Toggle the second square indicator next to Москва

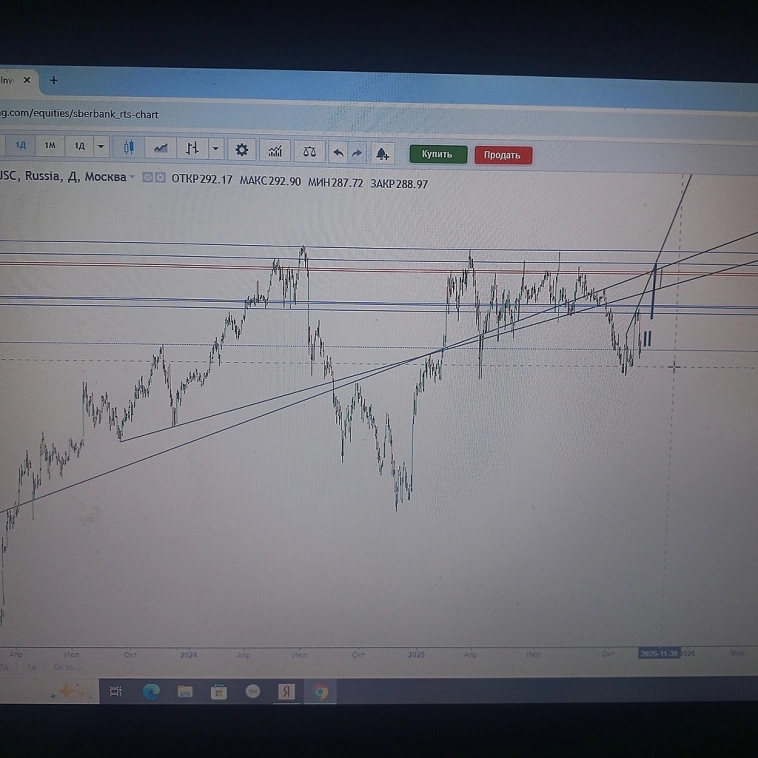pyautogui.click(x=159, y=178)
